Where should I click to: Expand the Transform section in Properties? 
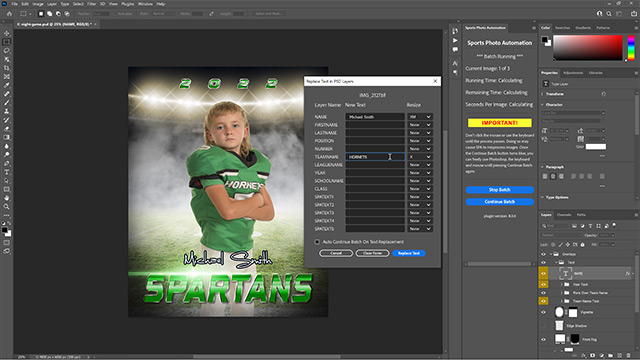[543, 94]
